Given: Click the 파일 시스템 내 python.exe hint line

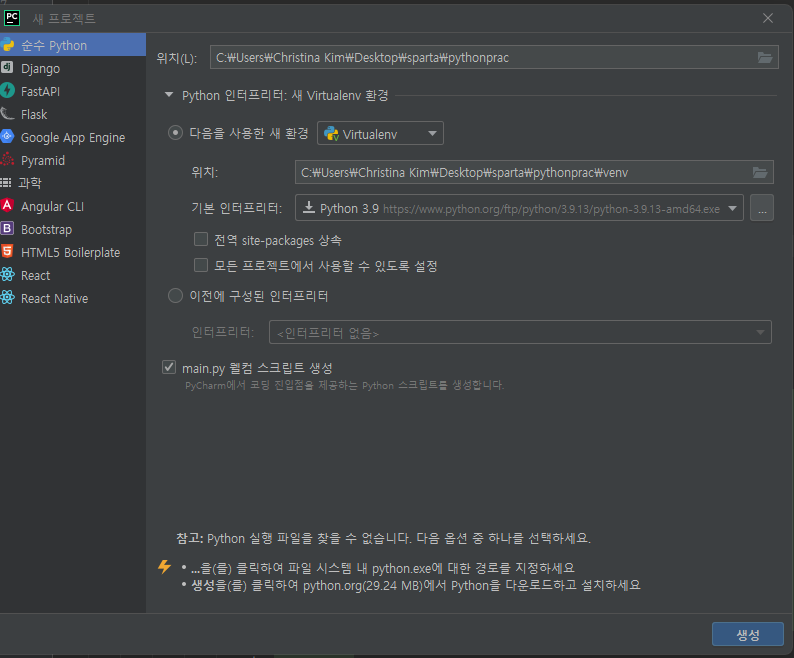Looking at the screenshot, I should click(383, 568).
